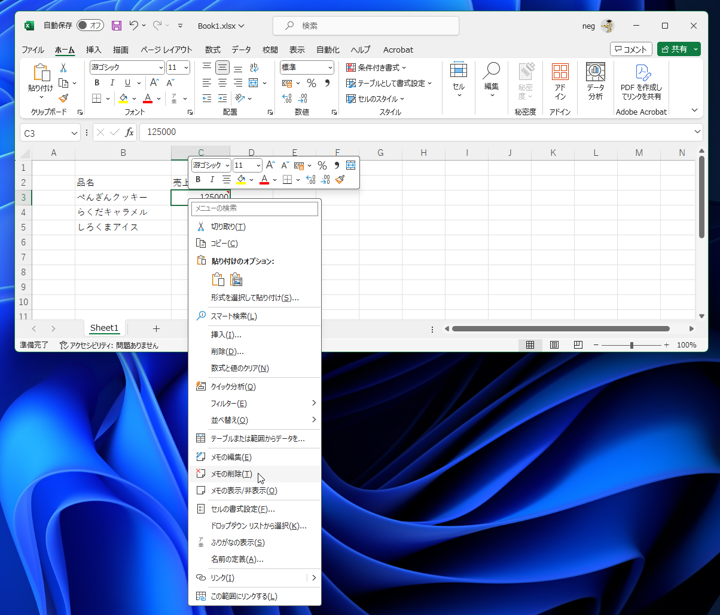Click the Cut scissors icon in ribbon

coord(63,68)
